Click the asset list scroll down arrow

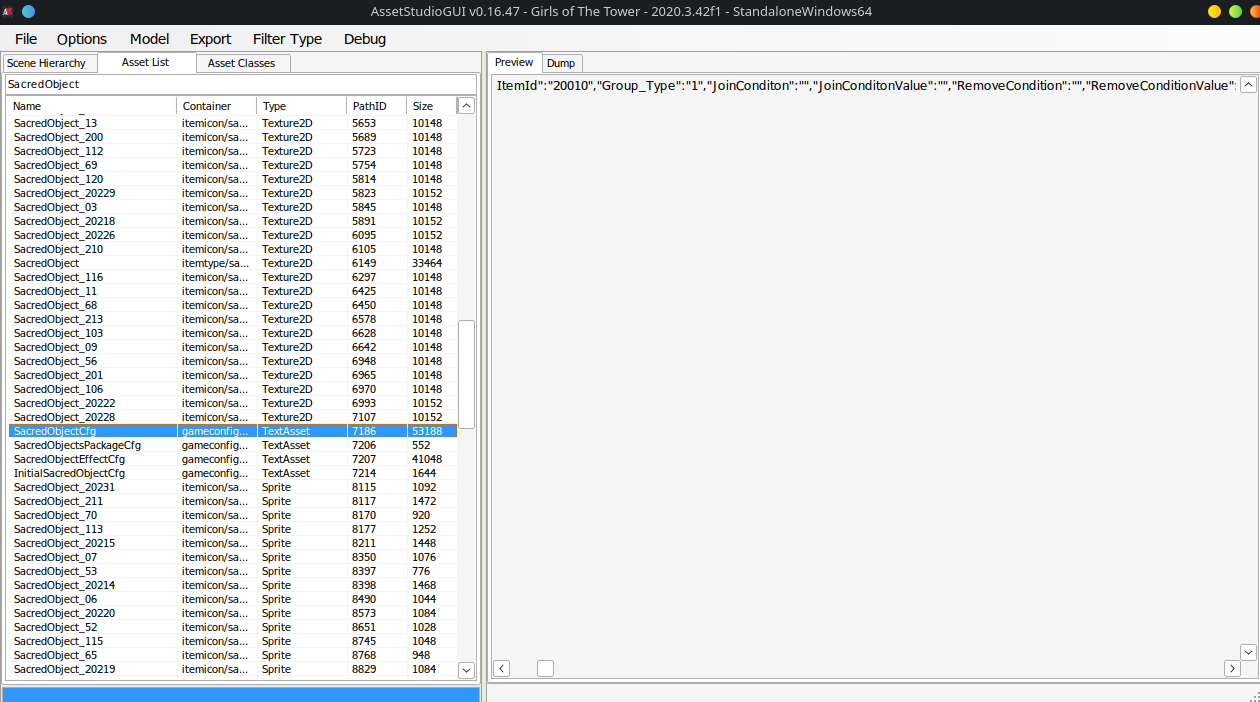(466, 670)
